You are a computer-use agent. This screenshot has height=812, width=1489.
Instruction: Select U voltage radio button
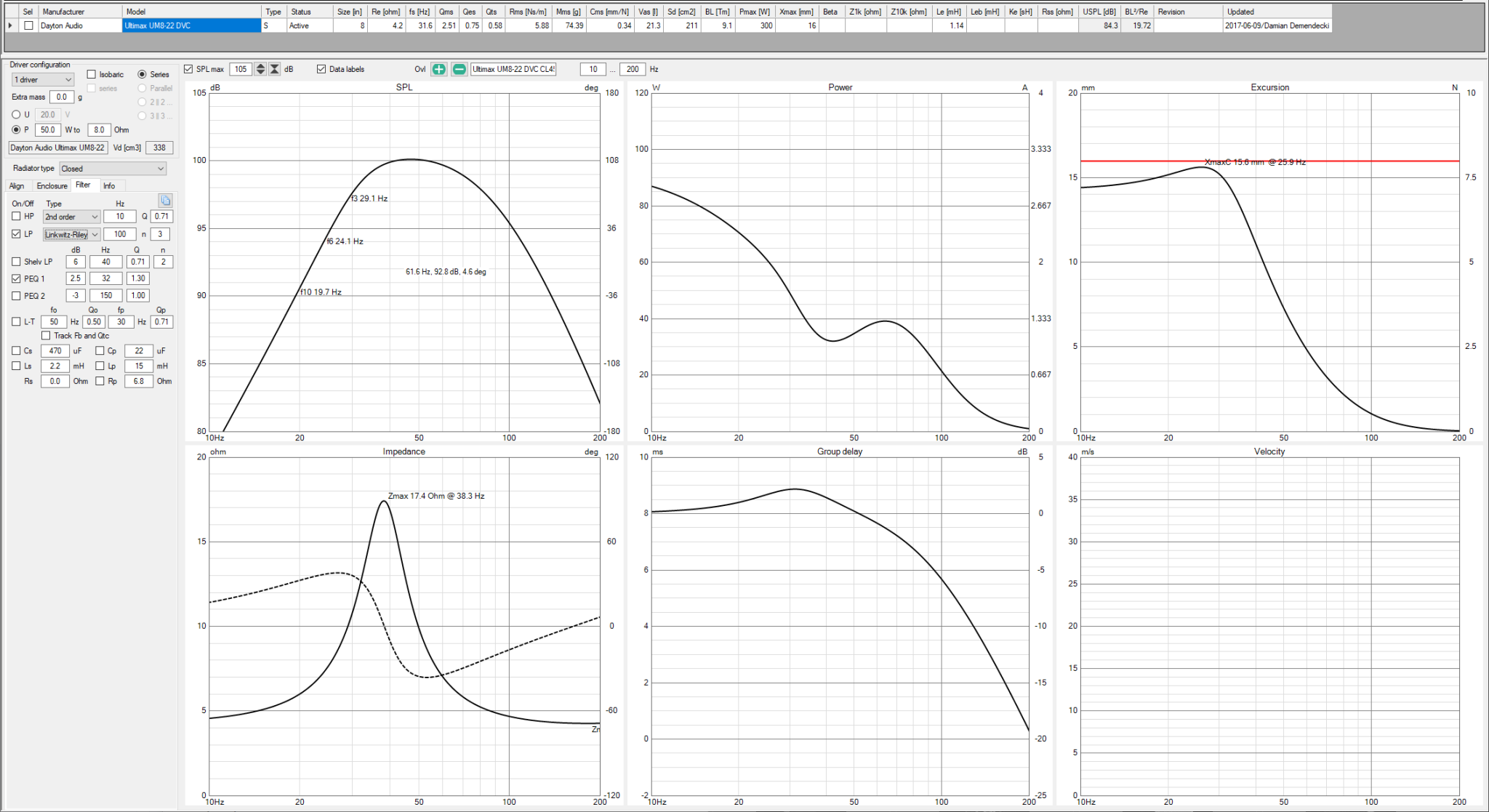click(x=16, y=114)
